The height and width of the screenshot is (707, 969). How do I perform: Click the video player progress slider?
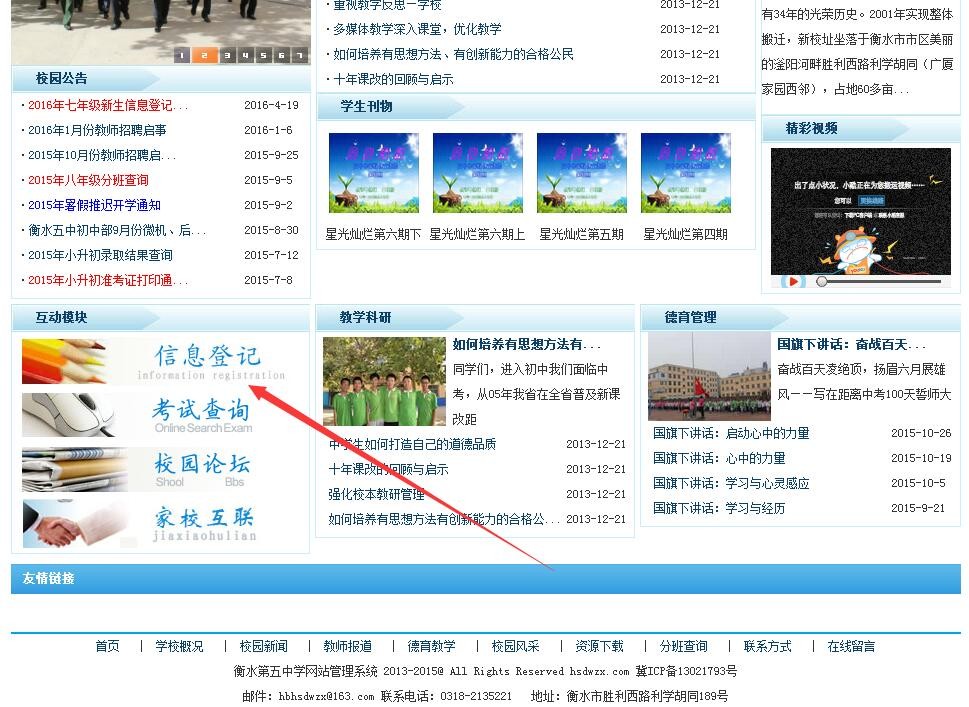(880, 282)
